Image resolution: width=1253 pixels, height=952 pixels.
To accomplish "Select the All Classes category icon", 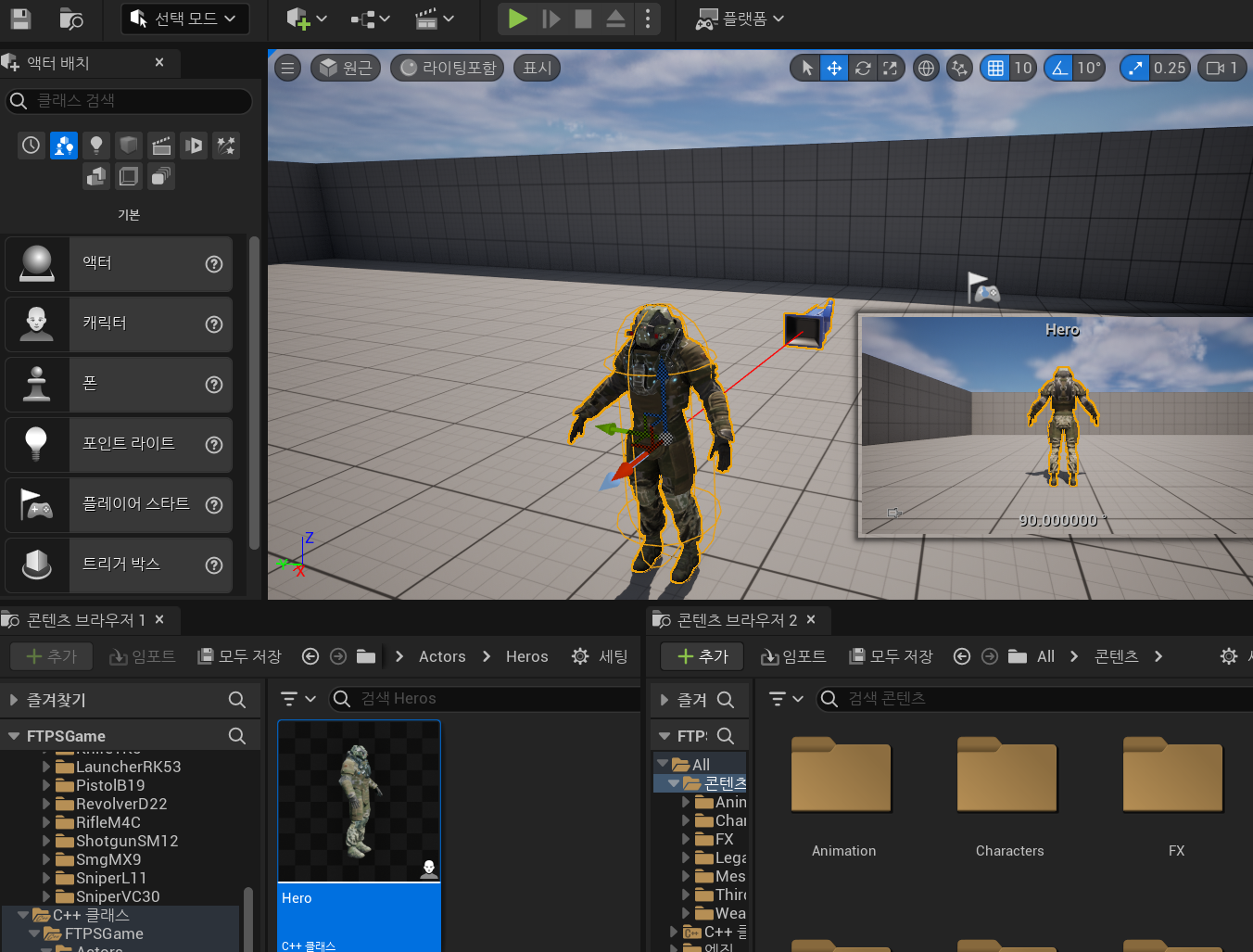I will (x=161, y=176).
